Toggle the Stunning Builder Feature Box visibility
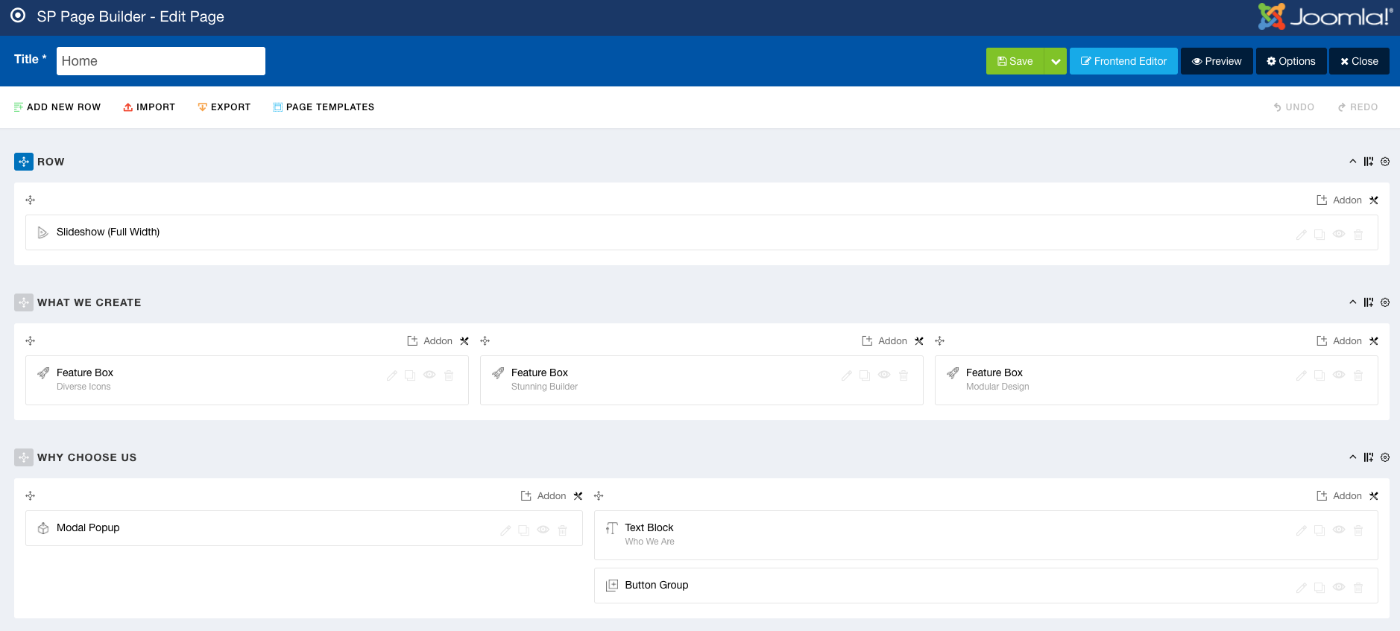 pyautogui.click(x=884, y=375)
